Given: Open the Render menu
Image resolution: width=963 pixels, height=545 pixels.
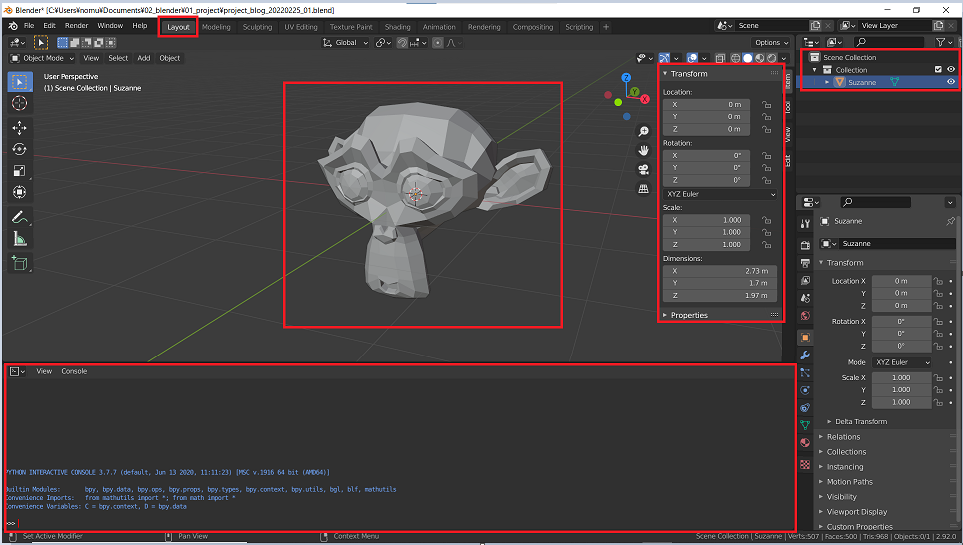Looking at the screenshot, I should (x=76, y=26).
